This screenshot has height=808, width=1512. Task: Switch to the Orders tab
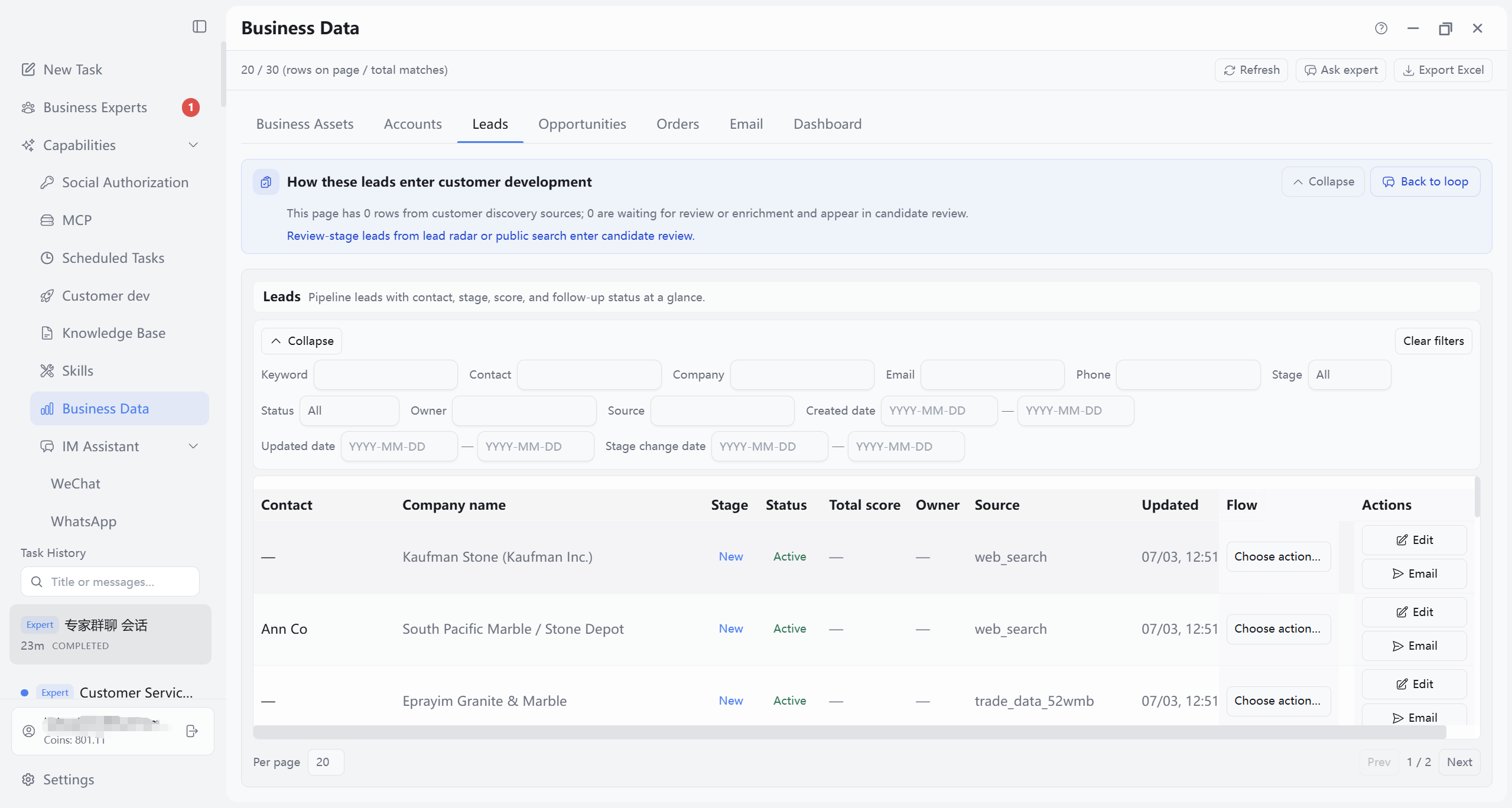click(678, 124)
